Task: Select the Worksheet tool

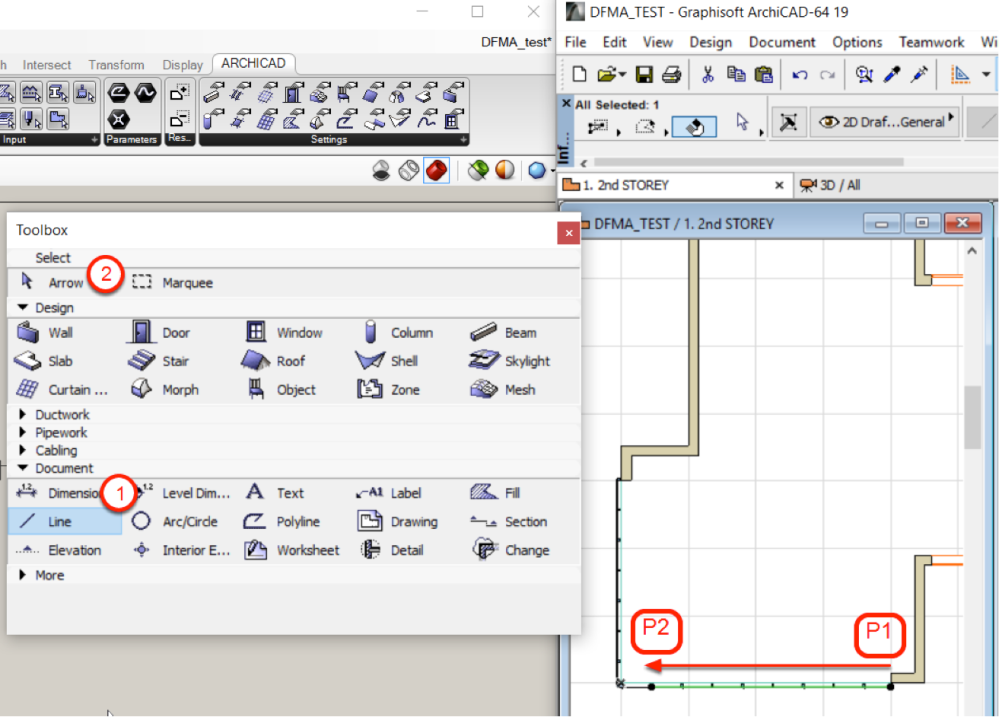Action: 292,550
